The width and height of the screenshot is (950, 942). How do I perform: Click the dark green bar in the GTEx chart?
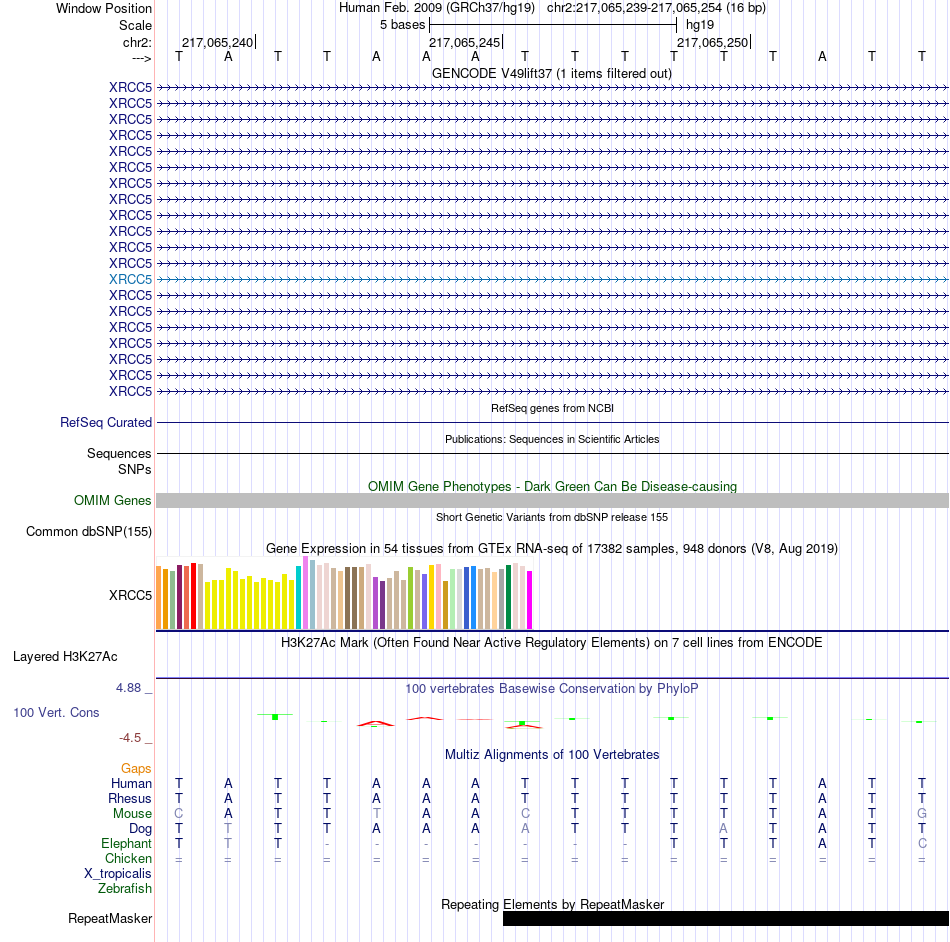(x=508, y=597)
